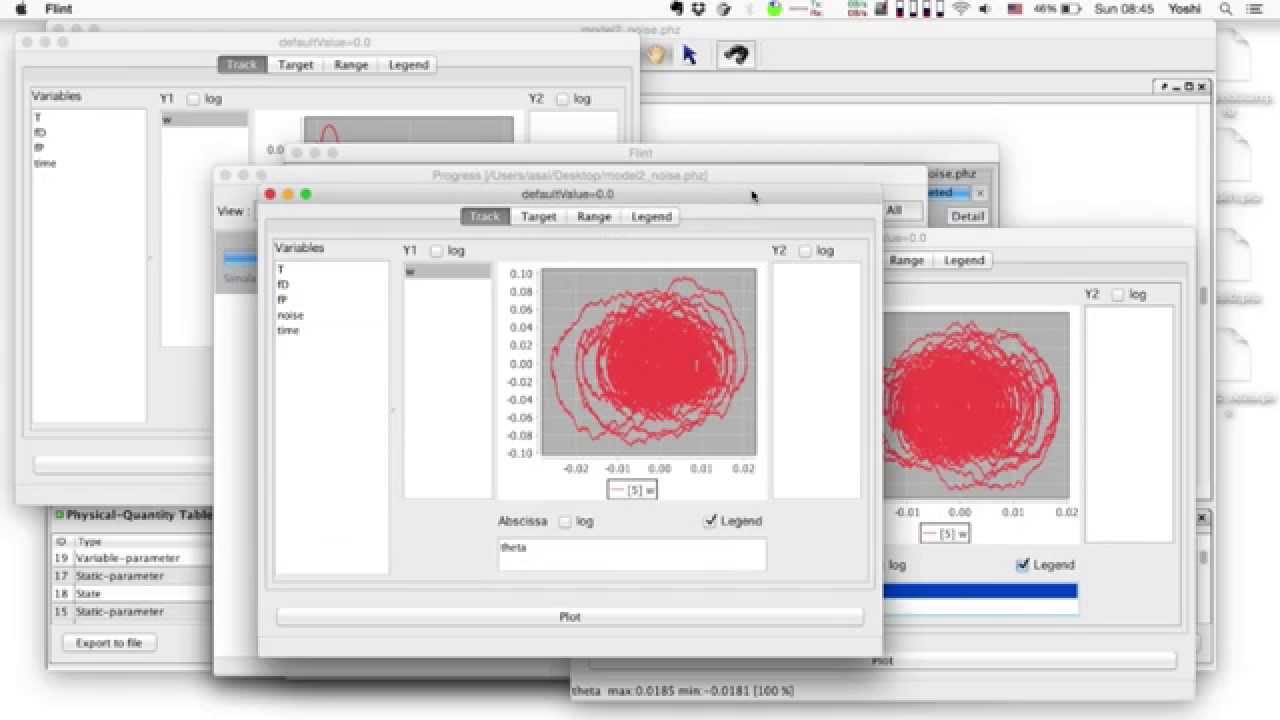Maximize the internal frame in main window
The image size is (1280, 720).
1189,87
